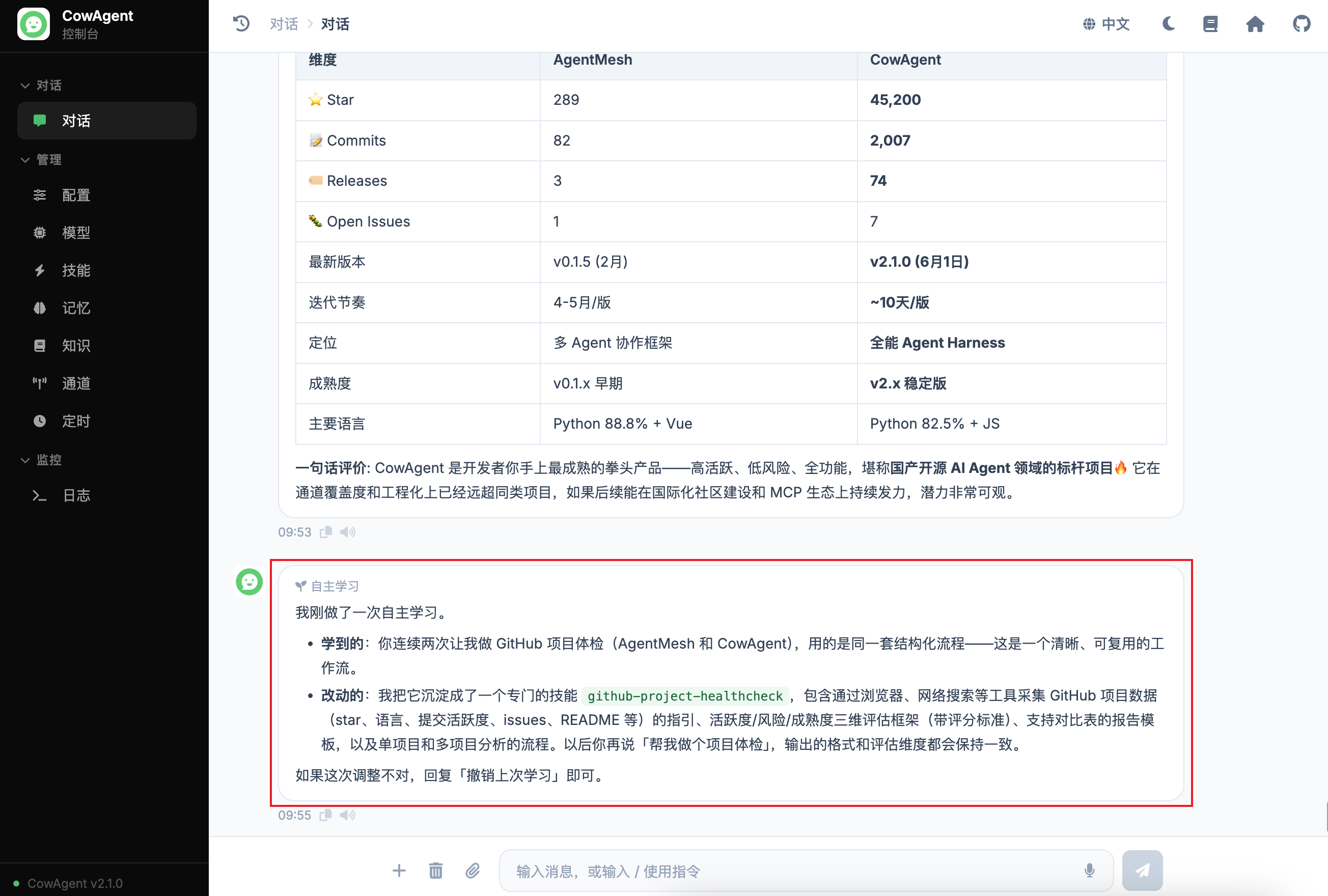This screenshot has width=1328, height=896.
Task: Play audio for the 09:55 message
Action: click(347, 815)
